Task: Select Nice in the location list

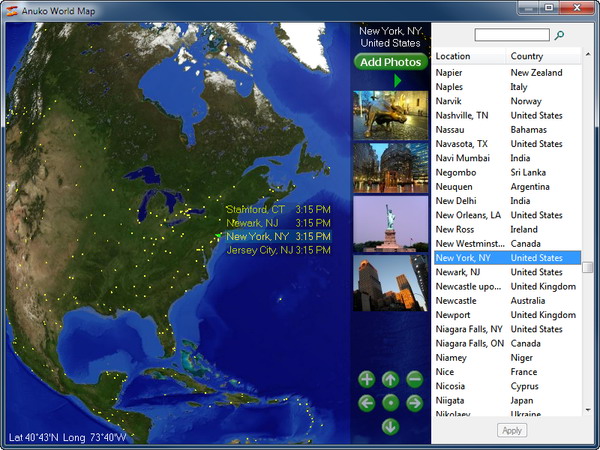Action: [507, 372]
